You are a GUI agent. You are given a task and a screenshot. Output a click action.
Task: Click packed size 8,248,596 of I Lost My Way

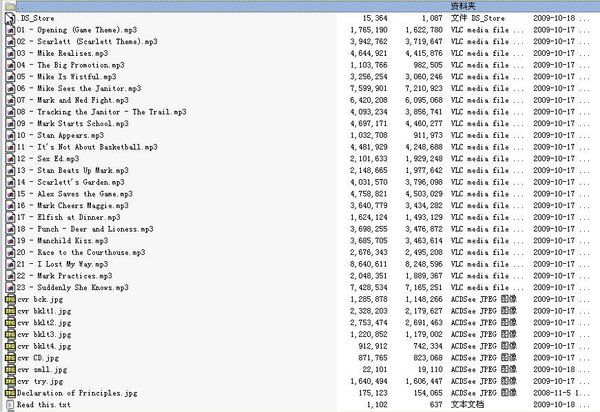tap(424, 264)
